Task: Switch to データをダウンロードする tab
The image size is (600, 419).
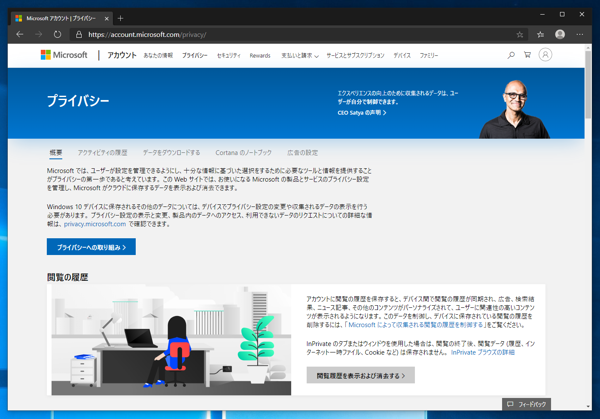Action: tap(171, 153)
